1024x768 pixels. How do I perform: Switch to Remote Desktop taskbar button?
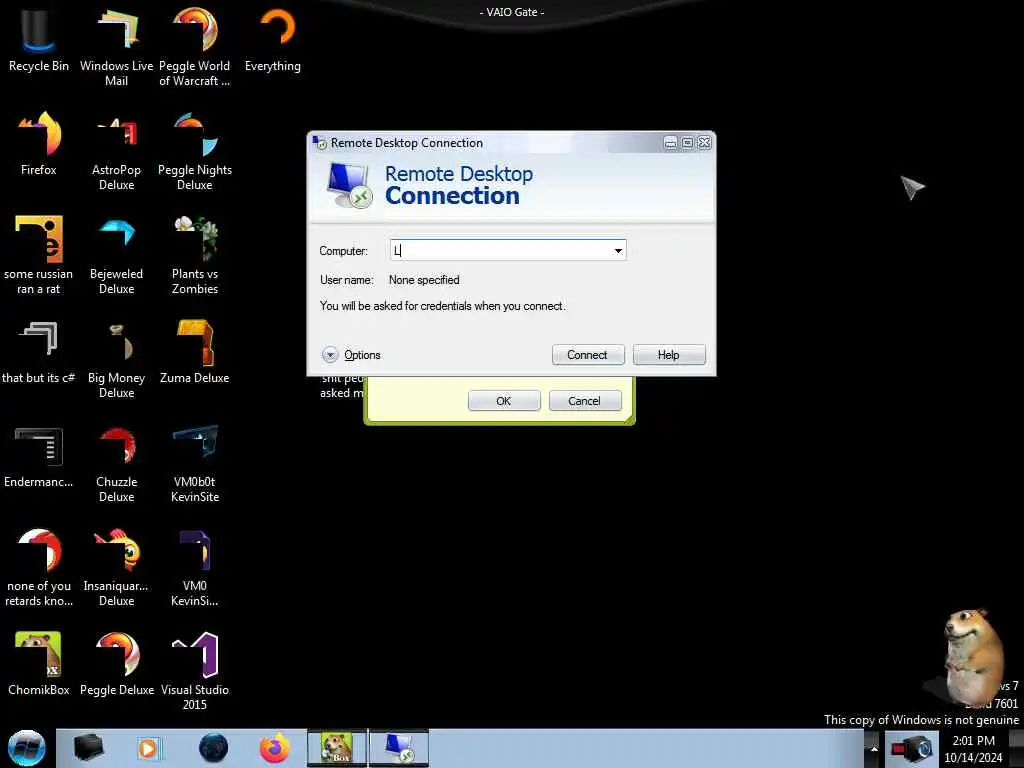[399, 748]
